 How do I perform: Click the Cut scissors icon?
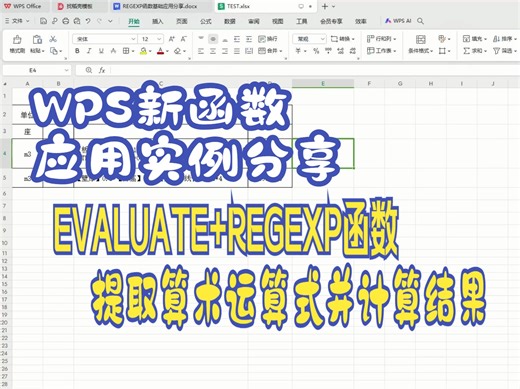(53, 39)
